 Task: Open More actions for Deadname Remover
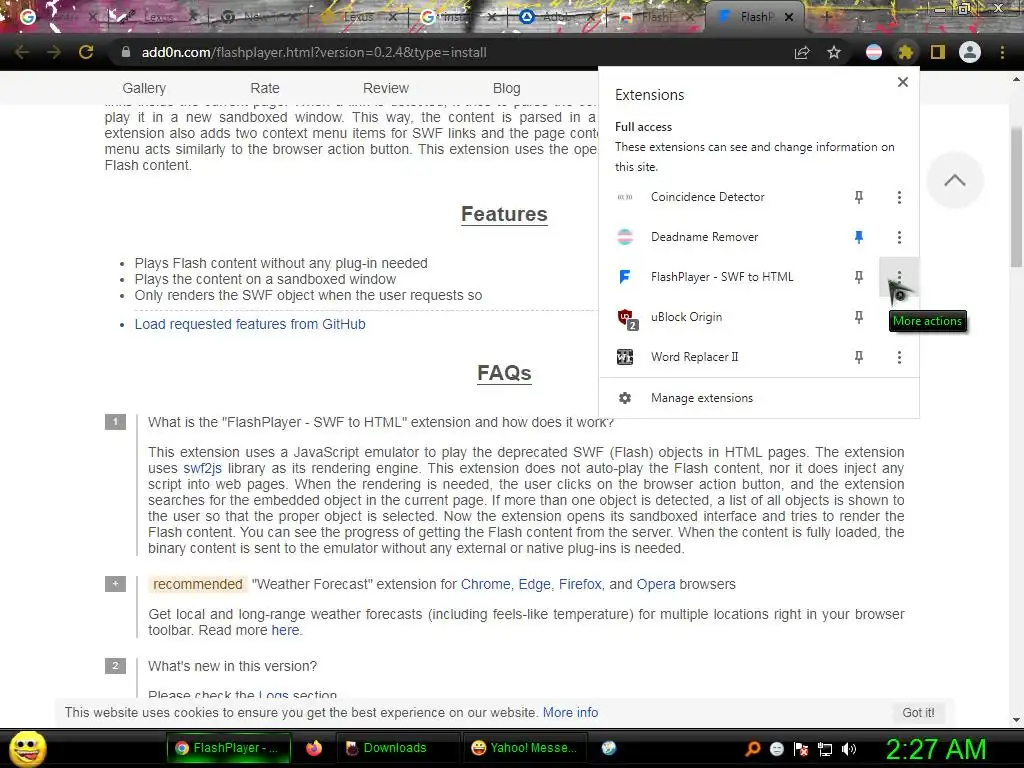tap(899, 237)
